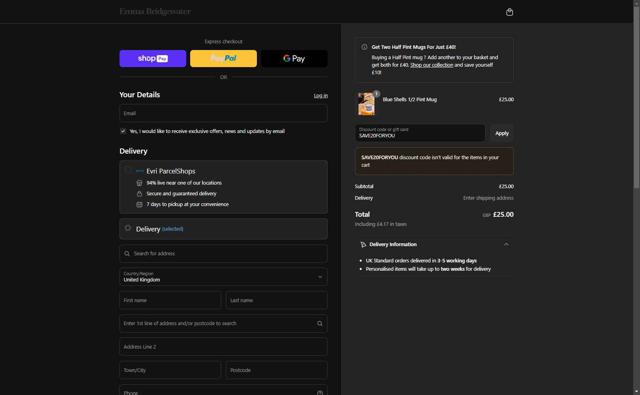
Task: Focus the Email input field
Action: [x=223, y=113]
